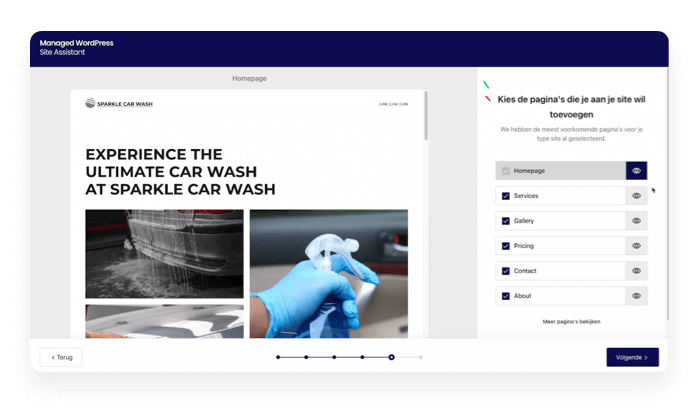Screen dimensions: 700x420
Task: Click the soapy car wash photo
Action: coord(164,253)
